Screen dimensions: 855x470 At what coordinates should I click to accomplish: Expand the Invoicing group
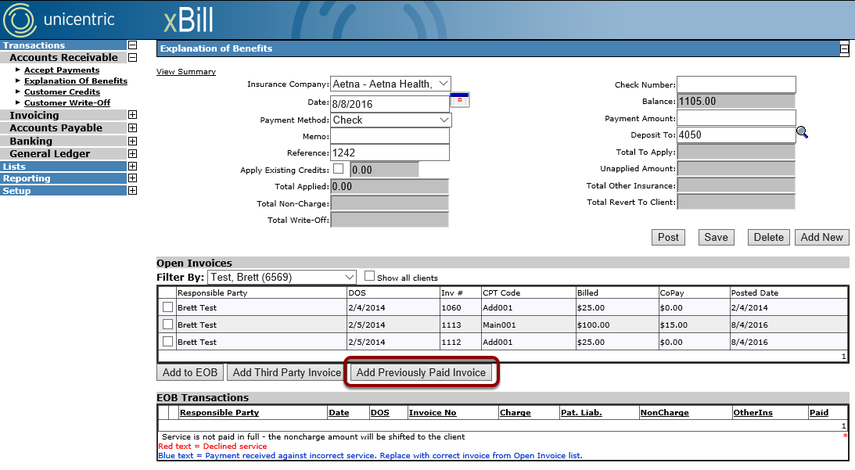[132, 115]
